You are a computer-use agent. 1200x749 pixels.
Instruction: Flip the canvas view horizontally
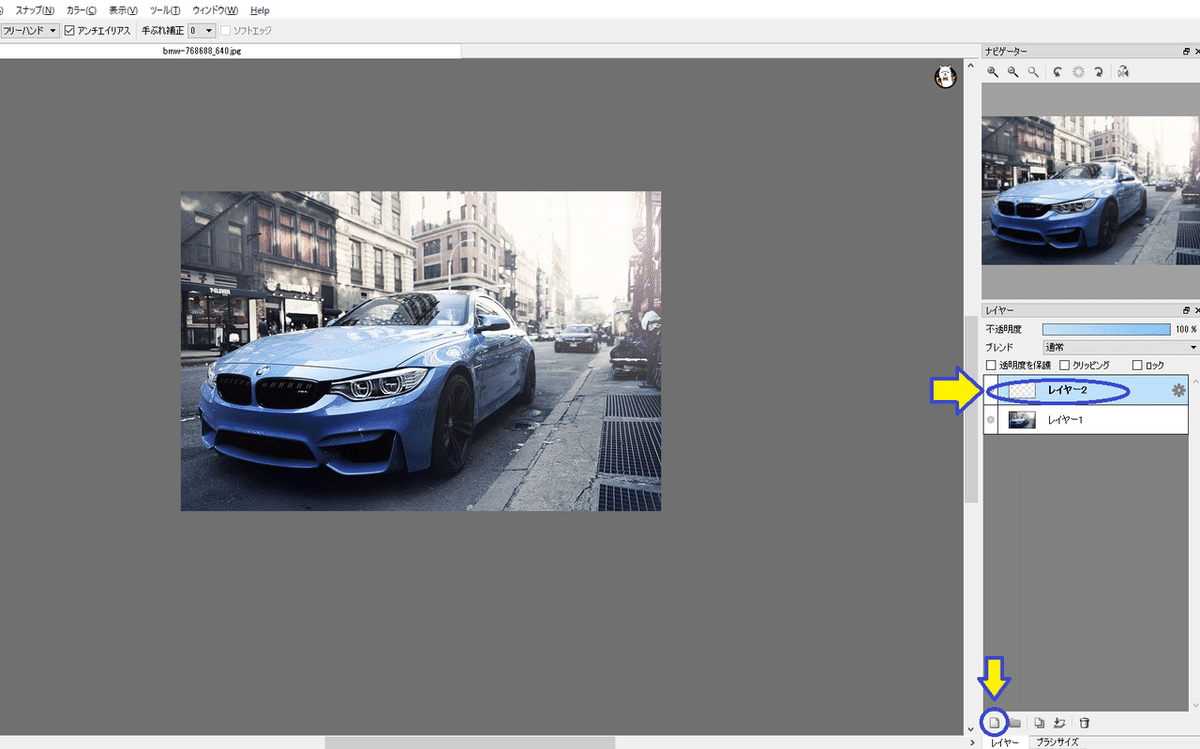coord(1124,72)
